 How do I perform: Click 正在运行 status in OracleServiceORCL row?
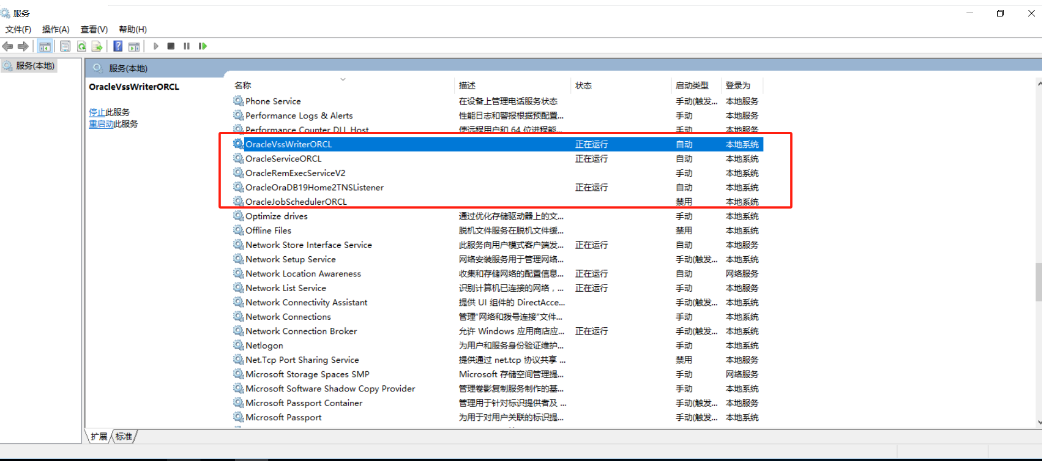point(591,159)
